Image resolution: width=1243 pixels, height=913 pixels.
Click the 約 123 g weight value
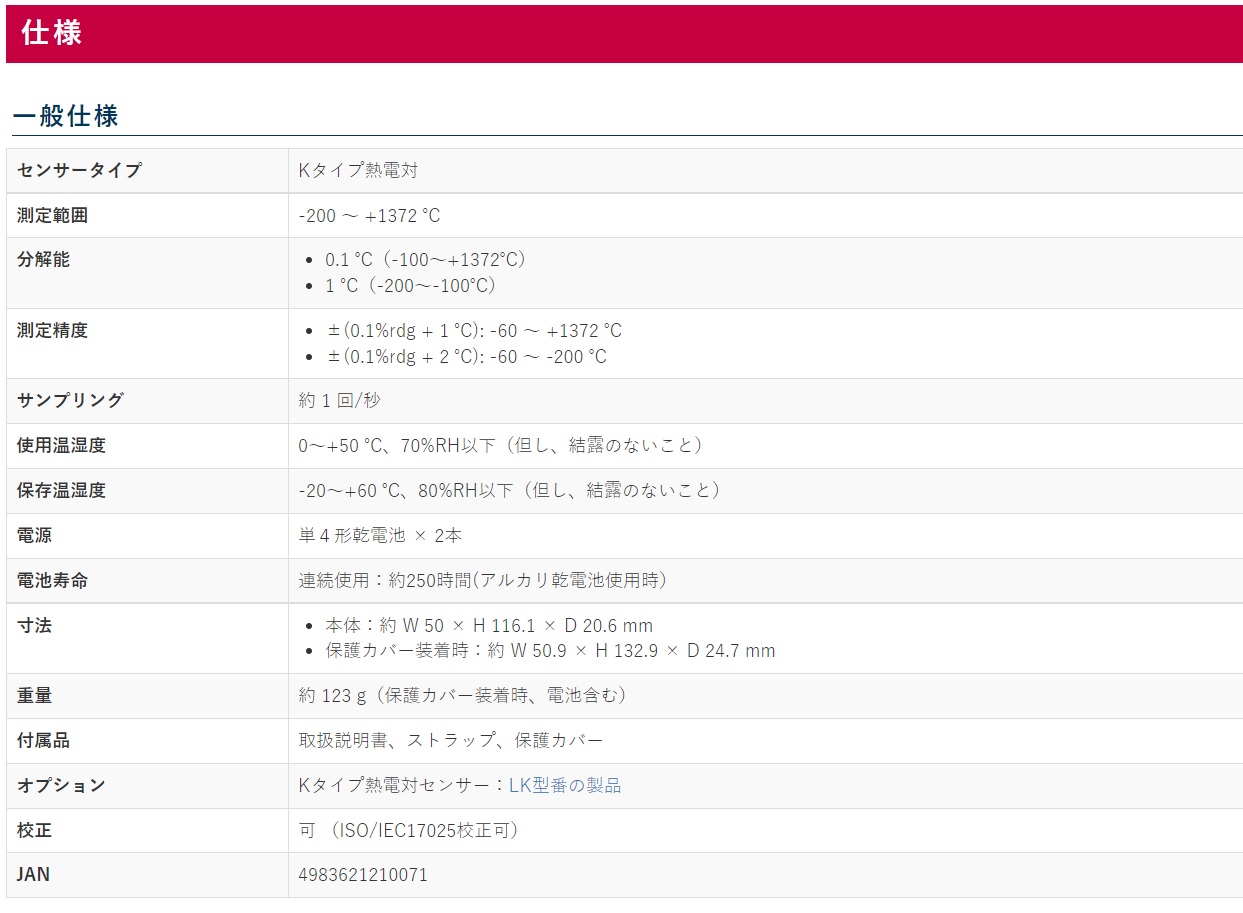click(x=462, y=695)
